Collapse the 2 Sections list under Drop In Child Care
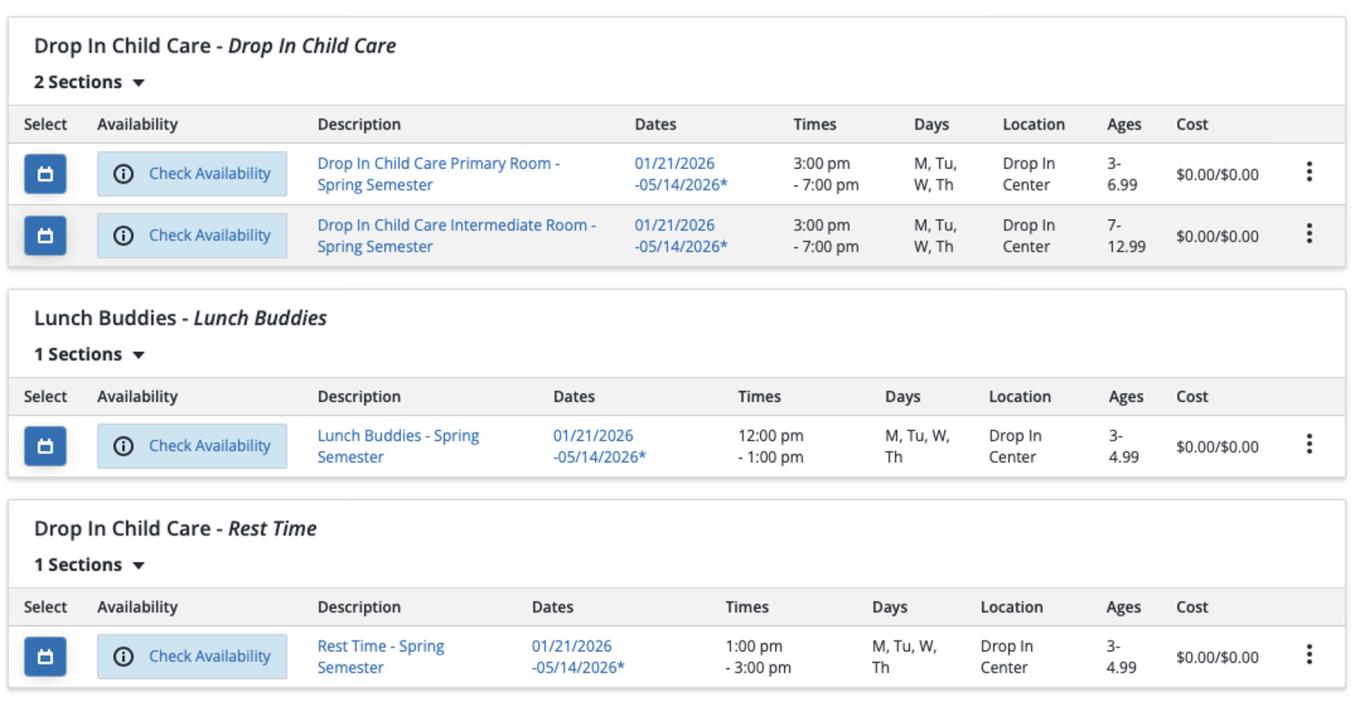Viewport: 1360px width, 704px height. [90, 82]
